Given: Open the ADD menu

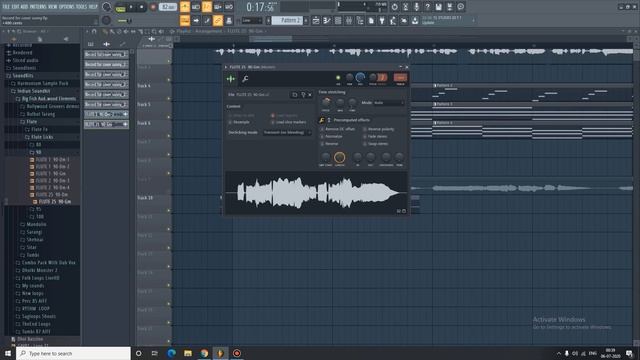Looking at the screenshot, I should 24,7.
